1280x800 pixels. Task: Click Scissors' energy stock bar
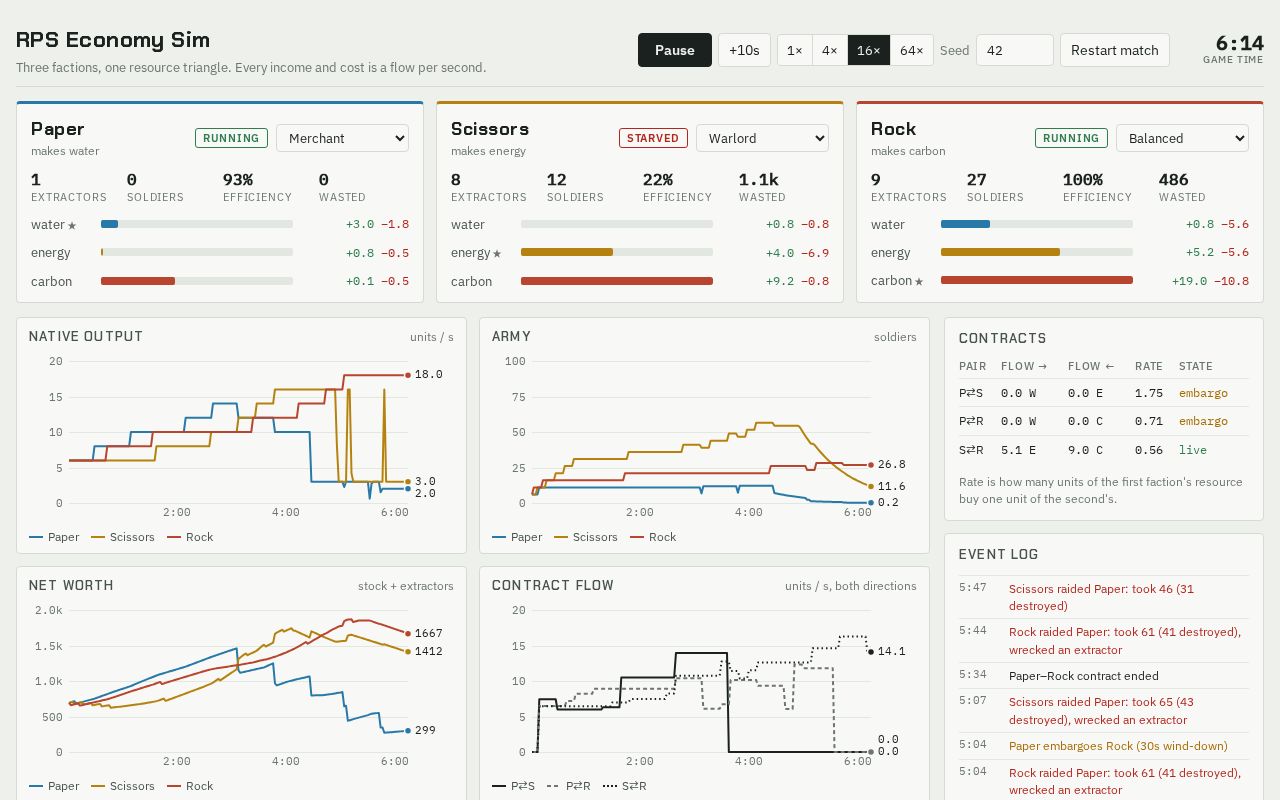tap(617, 252)
